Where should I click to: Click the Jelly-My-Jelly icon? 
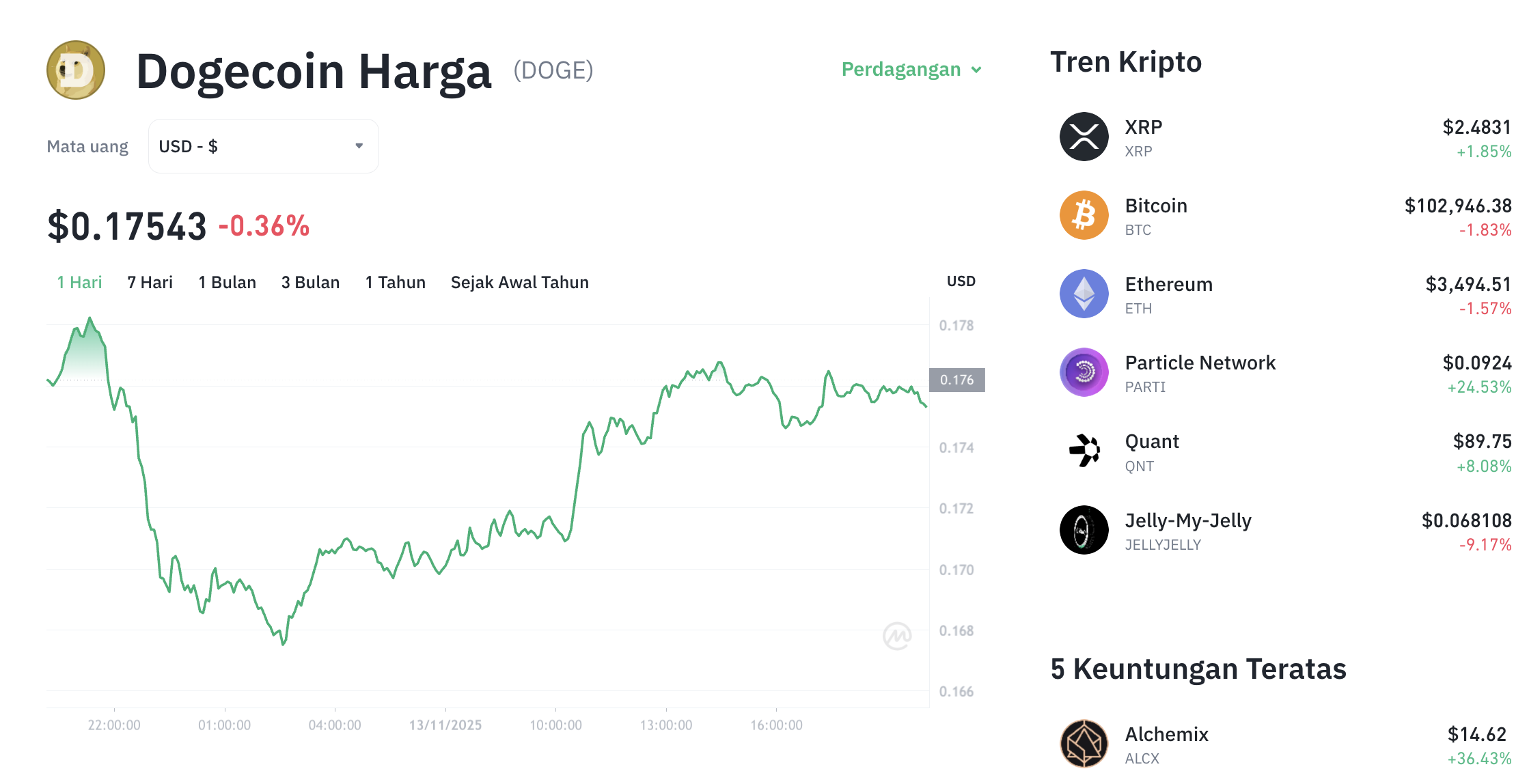(x=1083, y=530)
